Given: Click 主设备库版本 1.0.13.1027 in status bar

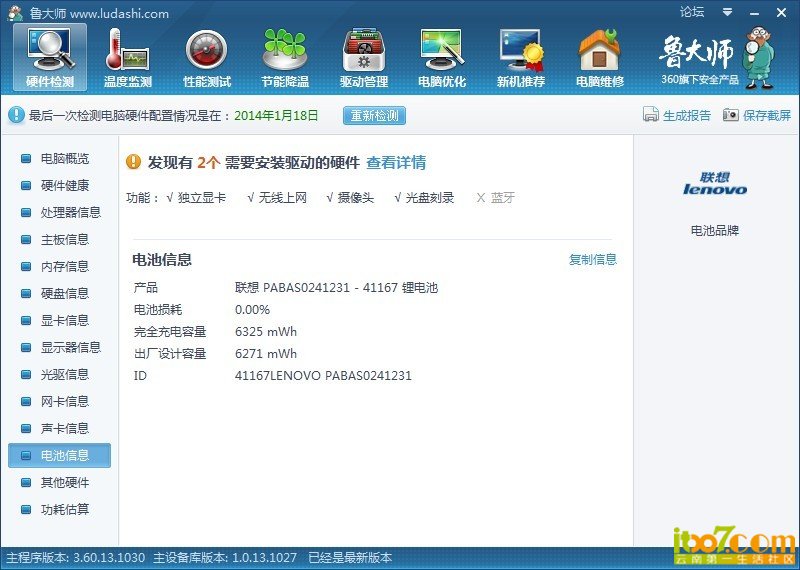Looking at the screenshot, I should pos(225,558).
